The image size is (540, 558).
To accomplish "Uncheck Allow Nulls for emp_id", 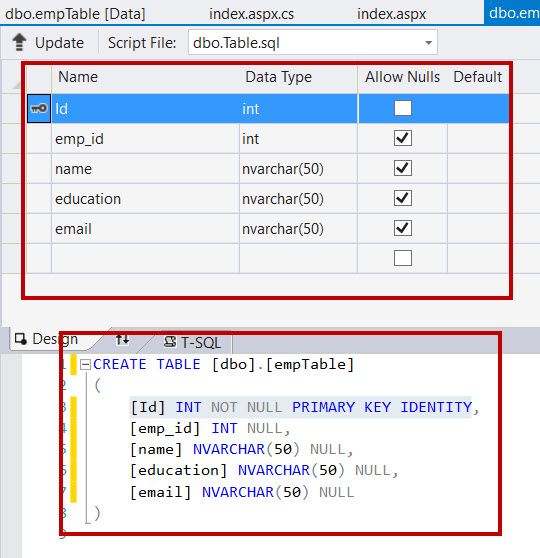I will point(403,138).
